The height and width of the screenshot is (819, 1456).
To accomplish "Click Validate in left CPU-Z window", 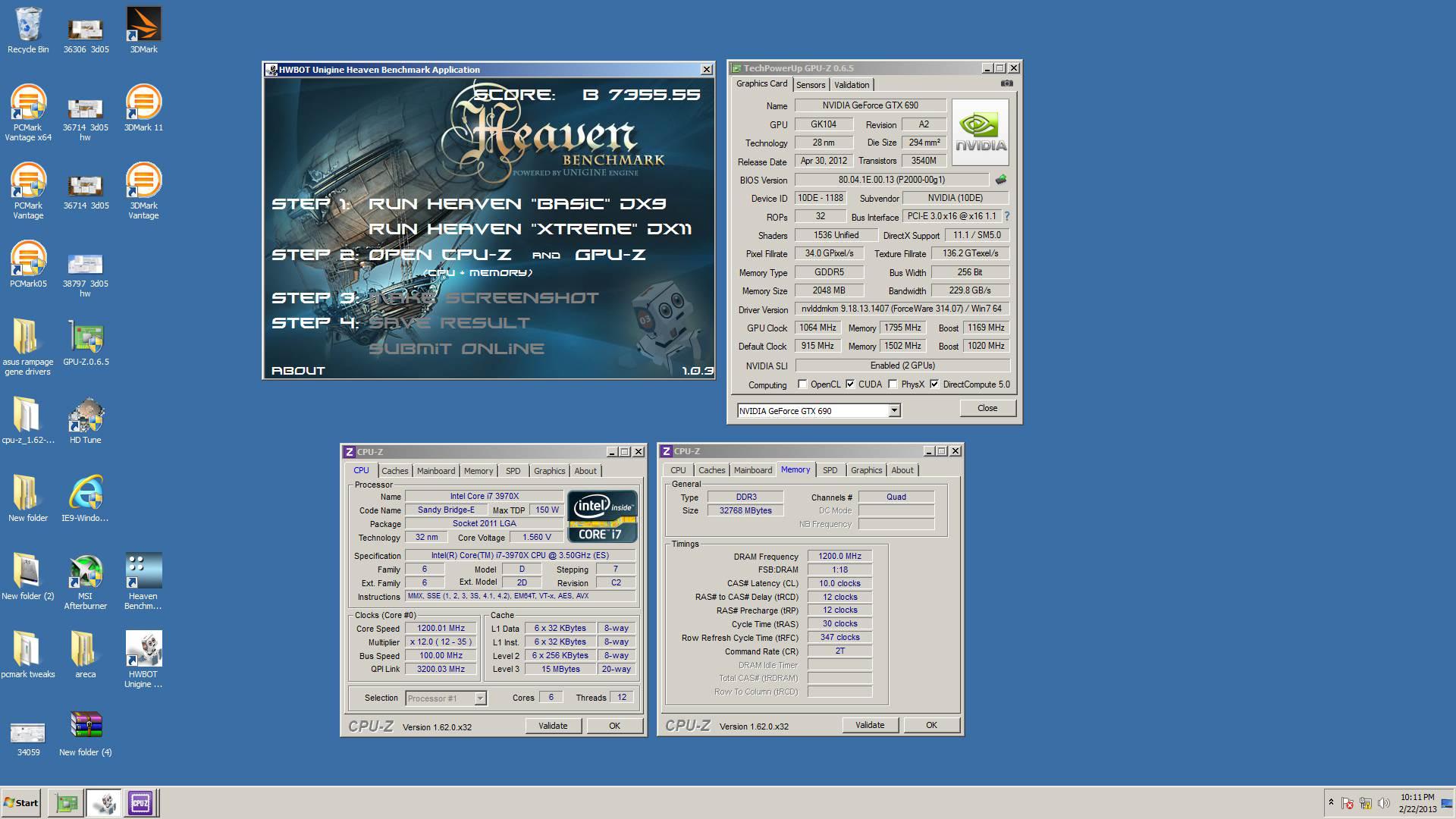I will 553,726.
